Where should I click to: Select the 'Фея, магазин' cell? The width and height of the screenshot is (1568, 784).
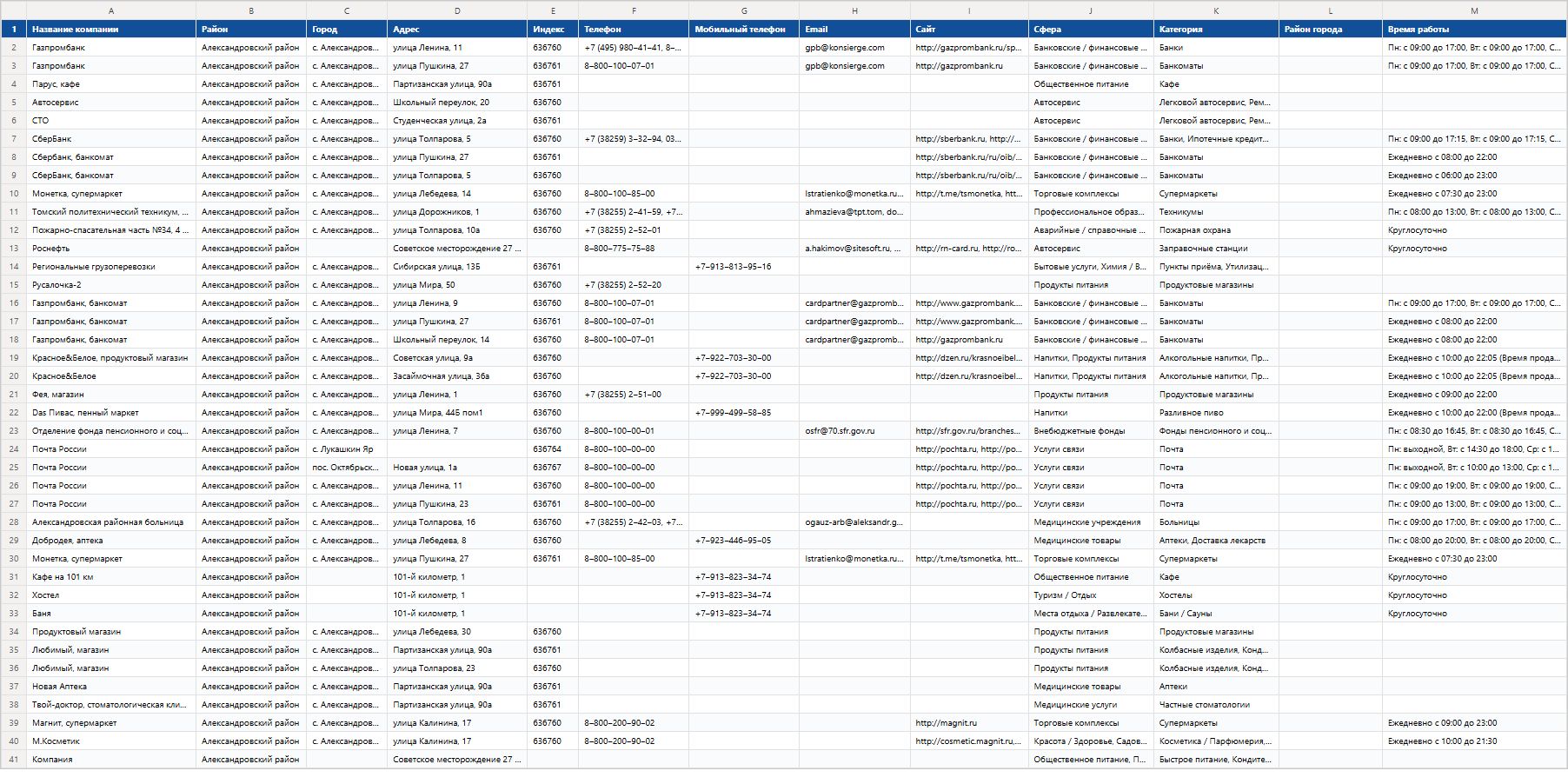111,395
